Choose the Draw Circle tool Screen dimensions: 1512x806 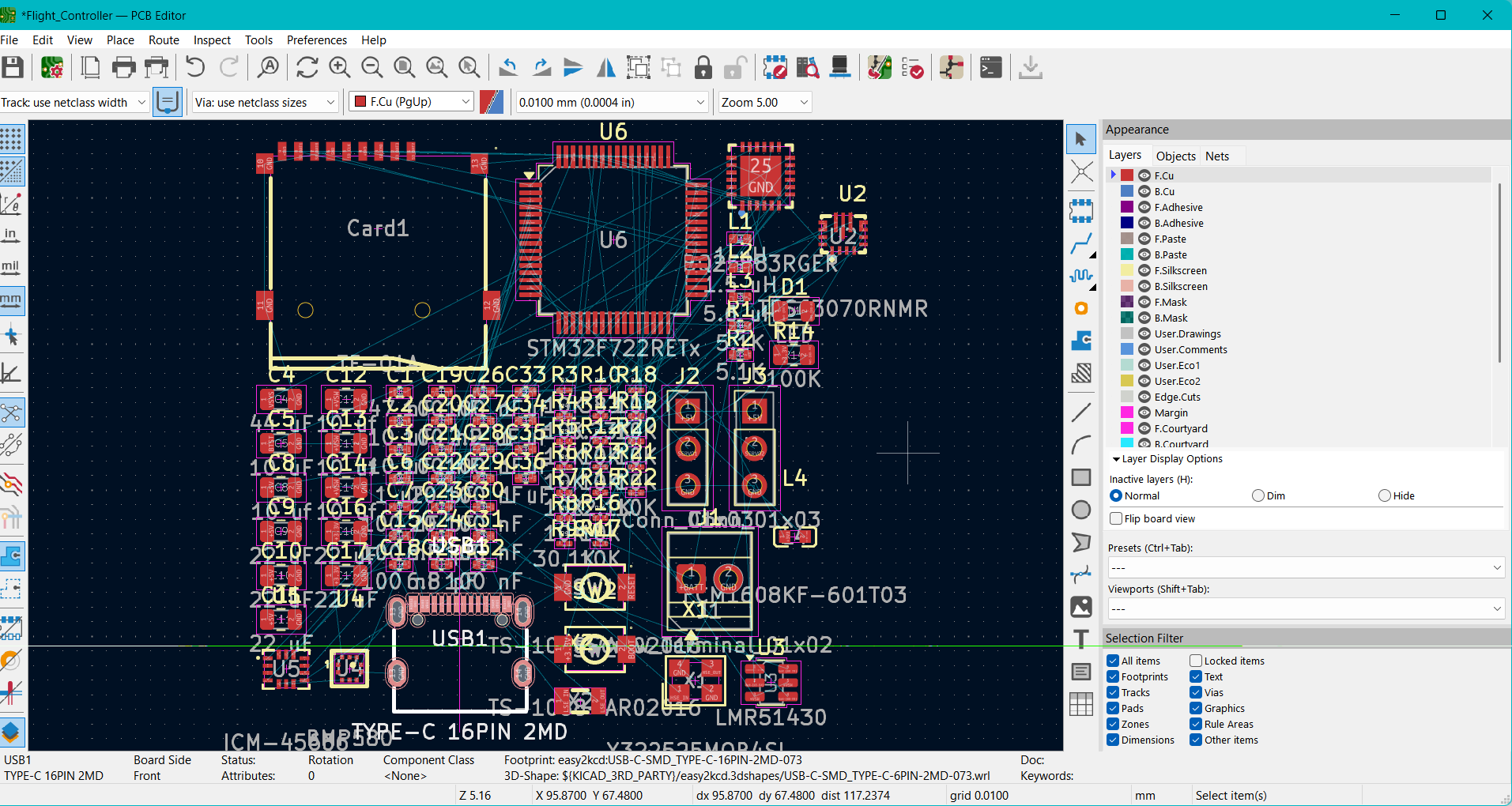pyautogui.click(x=1081, y=510)
